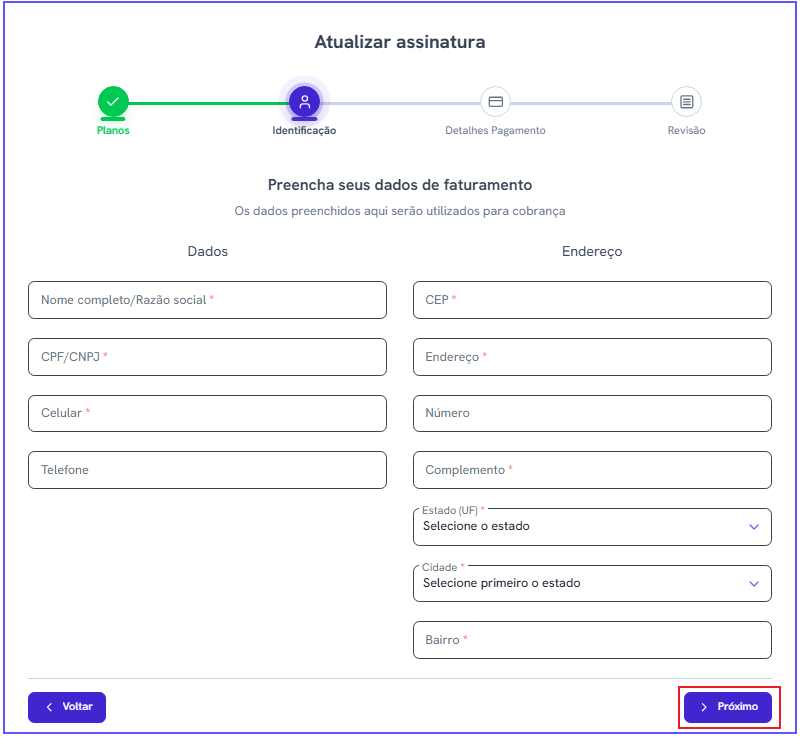
Task: Select the Celular input field
Action: (207, 413)
